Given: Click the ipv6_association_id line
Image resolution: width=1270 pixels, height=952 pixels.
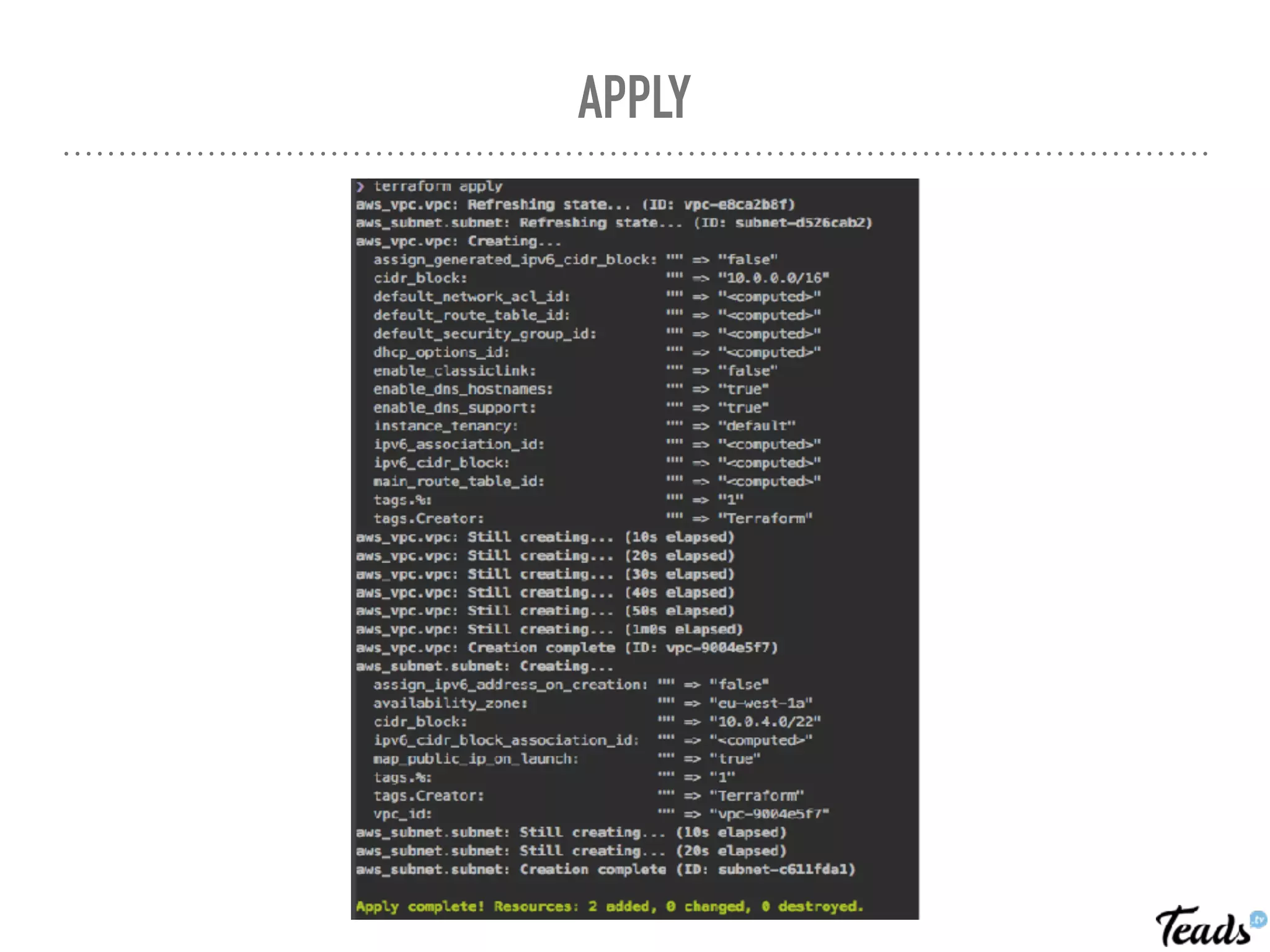Looking at the screenshot, I should [597, 444].
